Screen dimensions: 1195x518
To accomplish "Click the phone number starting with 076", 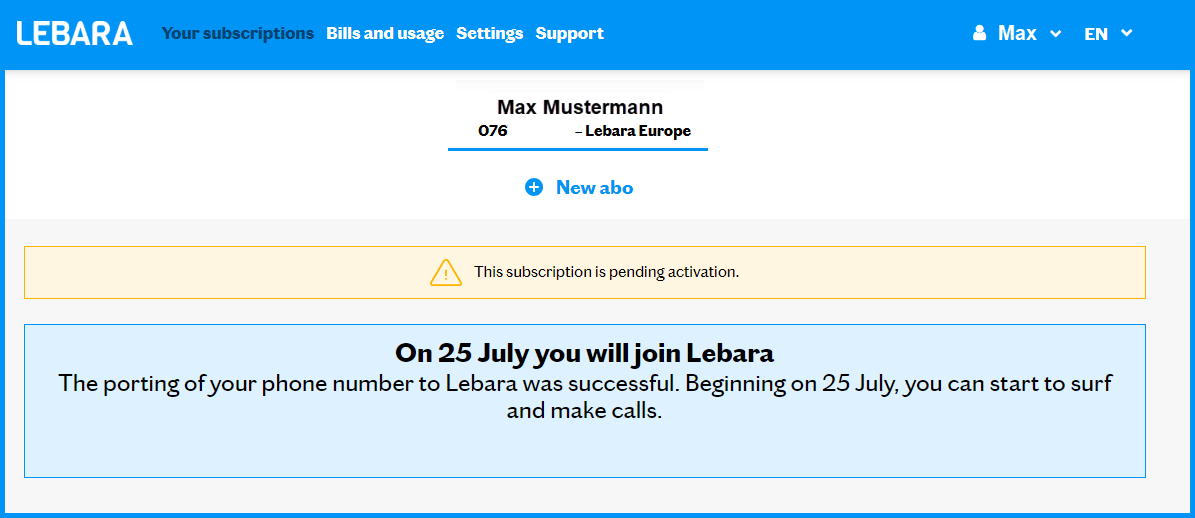I will click(493, 131).
